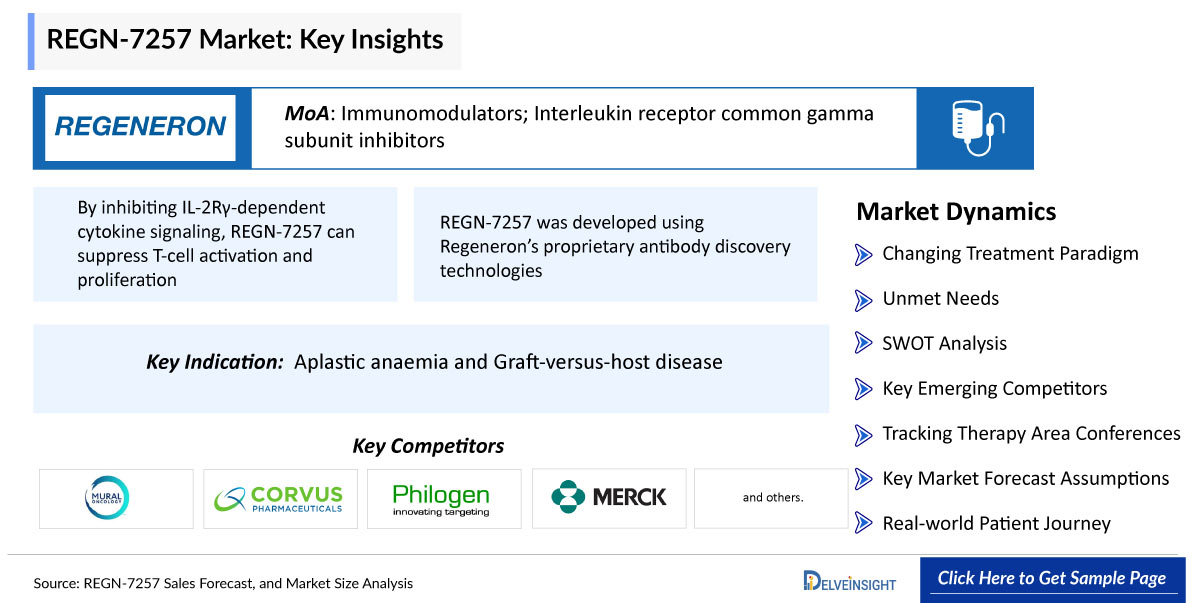Image resolution: width=1200 pixels, height=603 pixels.
Task: Select Key Market Forecast Assumptions
Action: tap(1025, 478)
